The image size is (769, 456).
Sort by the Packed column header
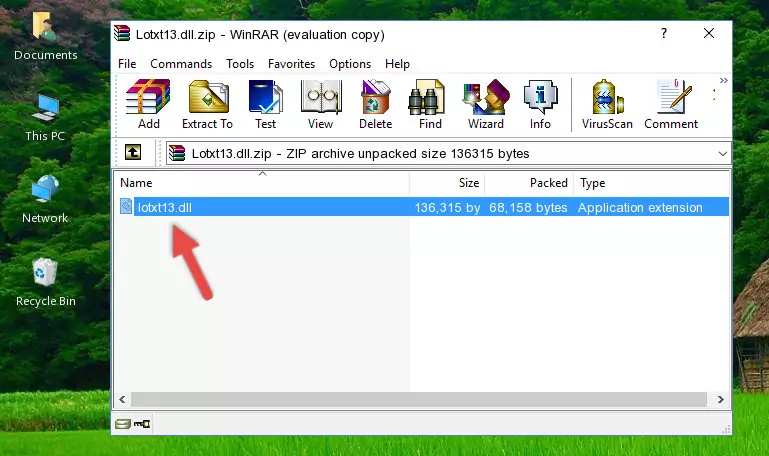tap(529, 183)
